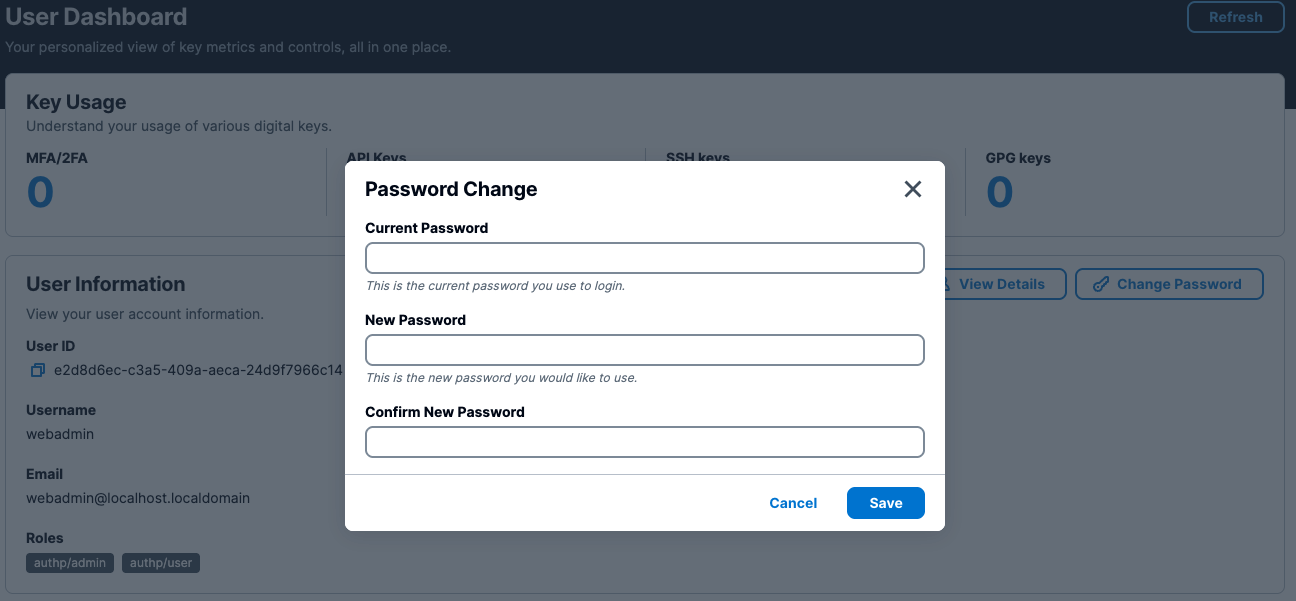Select the Confirm New Password field
The width and height of the screenshot is (1296, 601).
pyautogui.click(x=644, y=442)
